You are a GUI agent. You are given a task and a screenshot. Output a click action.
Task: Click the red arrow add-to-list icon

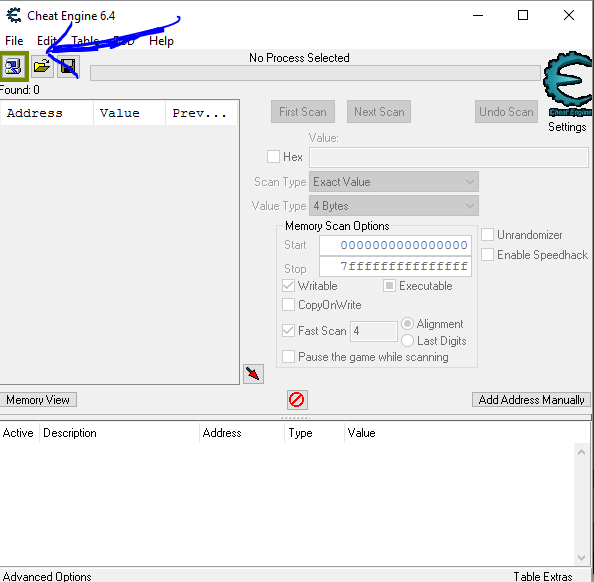(x=253, y=374)
